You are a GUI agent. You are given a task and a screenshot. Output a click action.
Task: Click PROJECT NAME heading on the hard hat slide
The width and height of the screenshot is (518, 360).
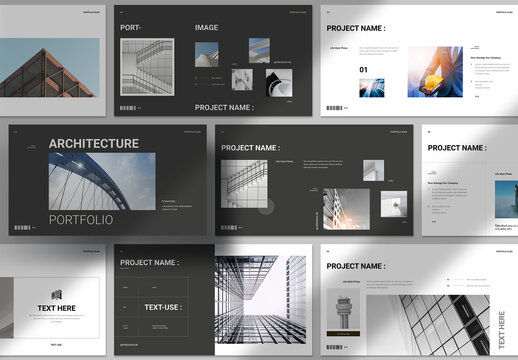coord(356,28)
